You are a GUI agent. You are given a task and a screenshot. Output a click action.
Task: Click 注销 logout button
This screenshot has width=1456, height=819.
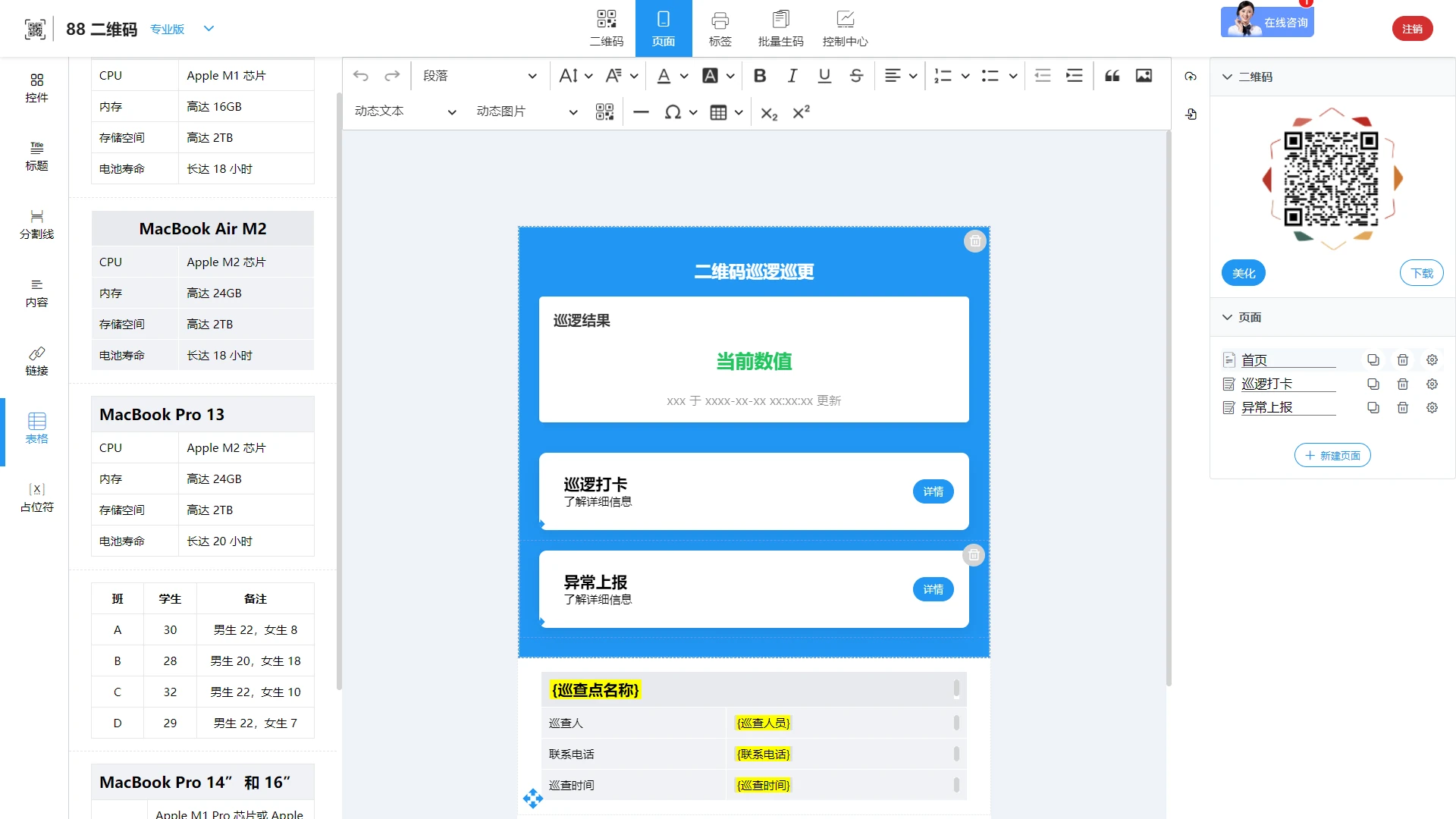(1412, 29)
